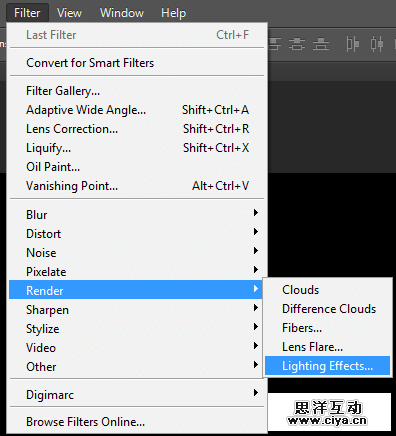Open Filter Gallery dialog
The image size is (396, 436).
(137, 91)
